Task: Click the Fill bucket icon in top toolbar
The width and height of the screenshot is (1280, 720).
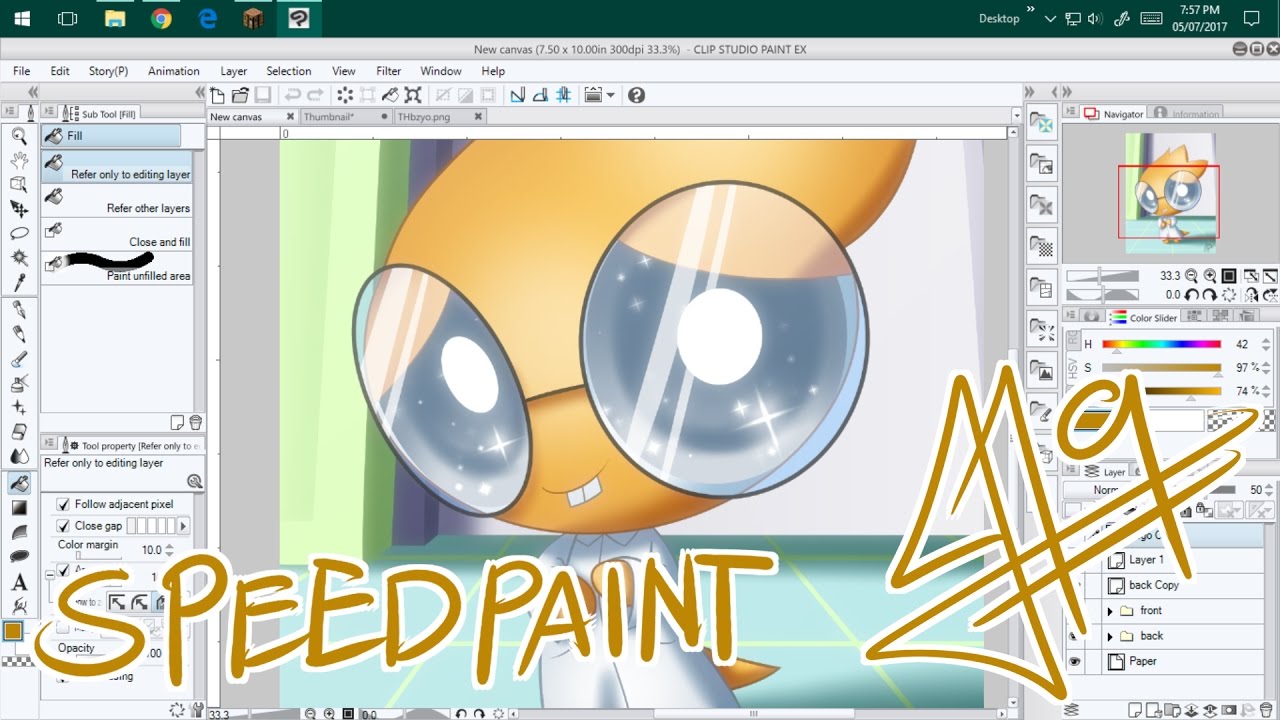Action: pos(390,95)
